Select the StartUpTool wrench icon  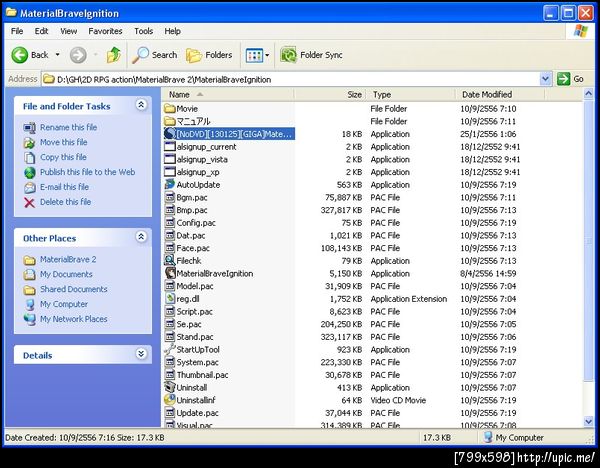click(170, 349)
